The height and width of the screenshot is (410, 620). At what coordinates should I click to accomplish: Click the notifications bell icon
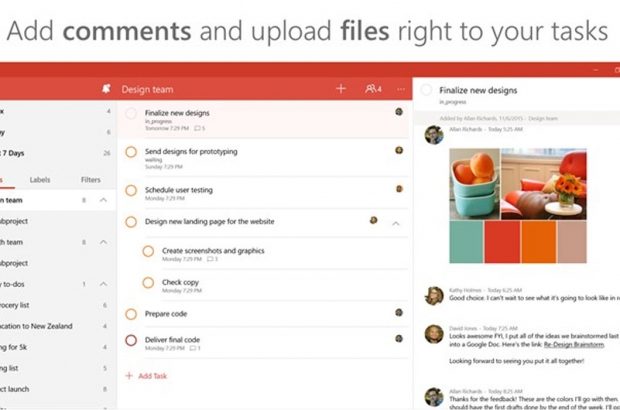105,89
